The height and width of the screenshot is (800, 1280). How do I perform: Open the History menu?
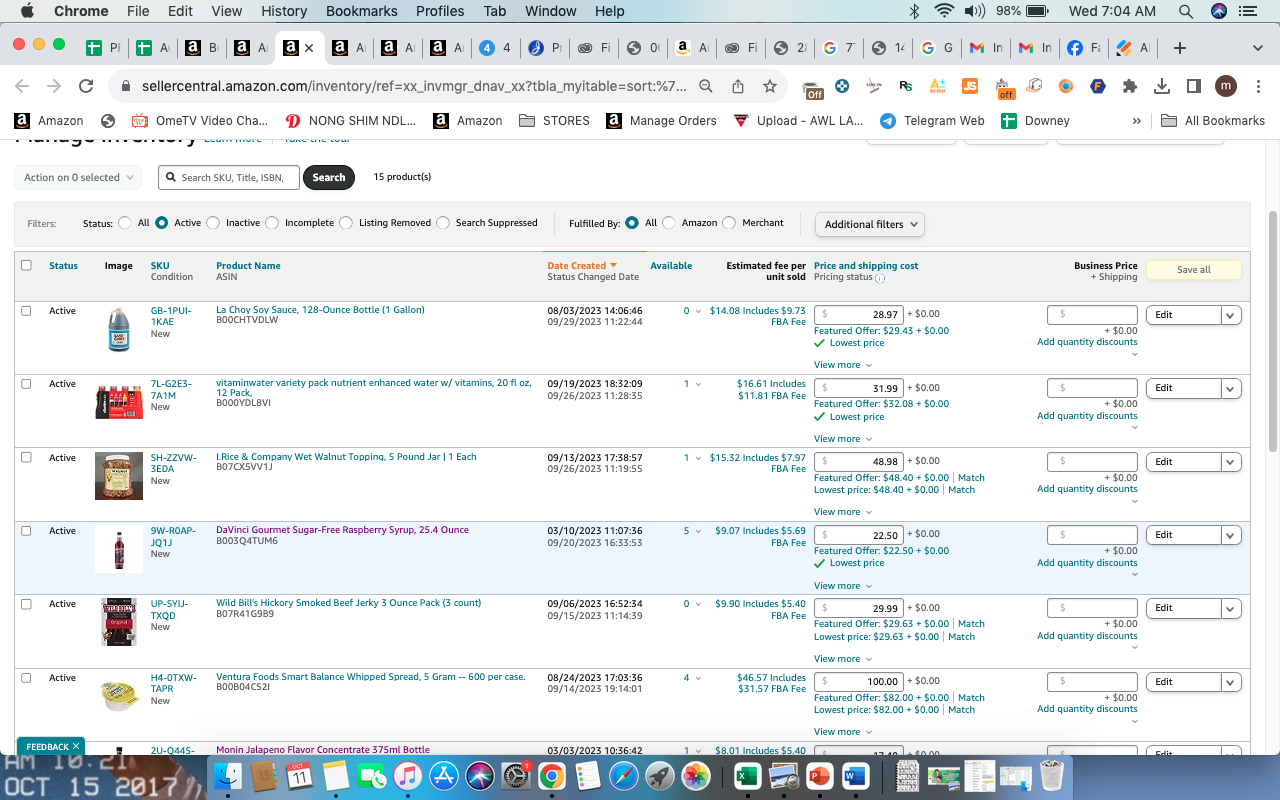point(284,11)
